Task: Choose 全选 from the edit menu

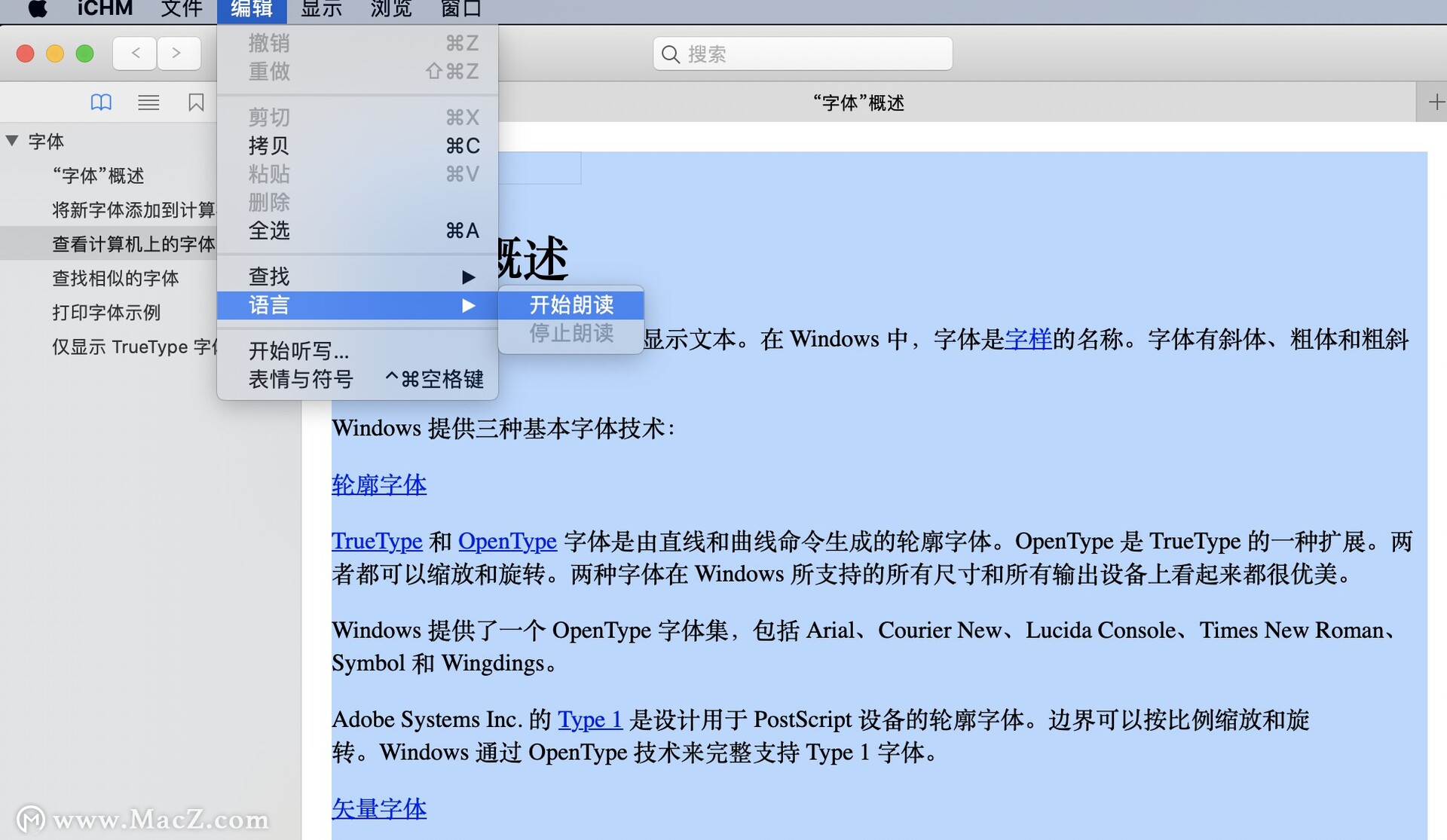Action: point(357,231)
